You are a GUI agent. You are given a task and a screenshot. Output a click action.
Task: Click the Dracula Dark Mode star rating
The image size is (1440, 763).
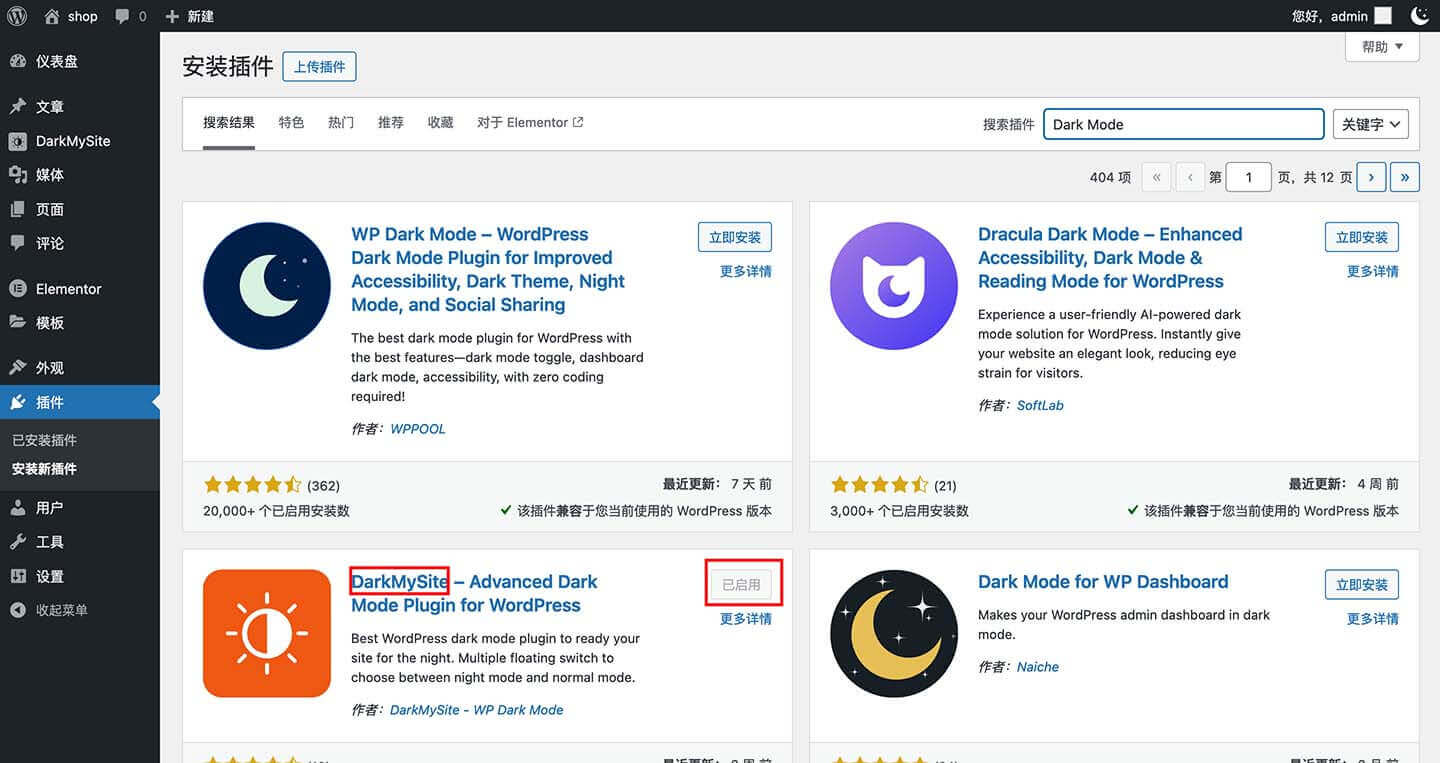click(x=879, y=485)
